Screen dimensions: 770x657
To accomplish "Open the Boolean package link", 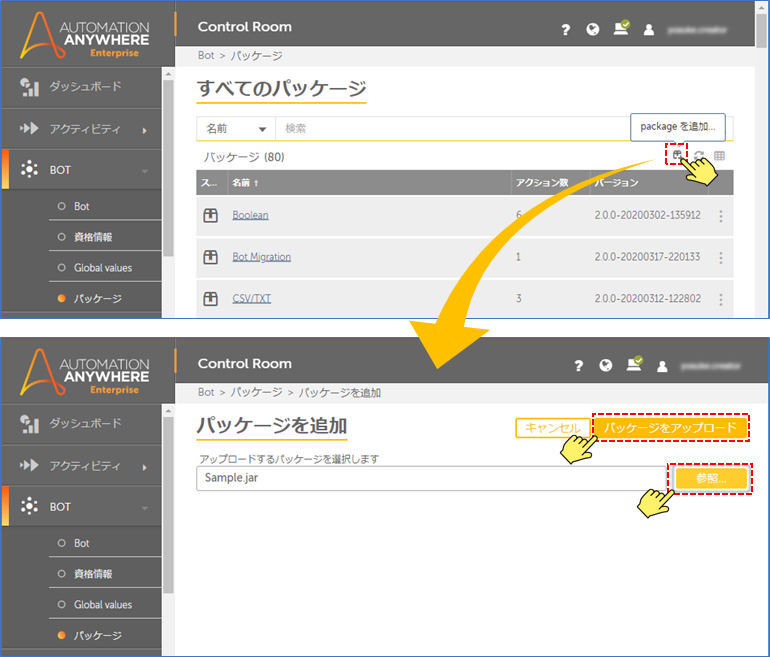I will click(250, 215).
